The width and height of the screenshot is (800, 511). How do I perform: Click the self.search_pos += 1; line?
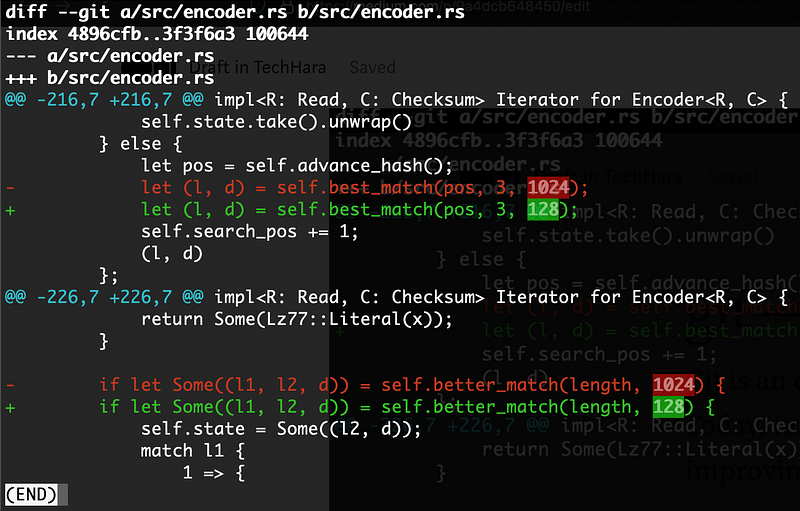click(x=250, y=232)
